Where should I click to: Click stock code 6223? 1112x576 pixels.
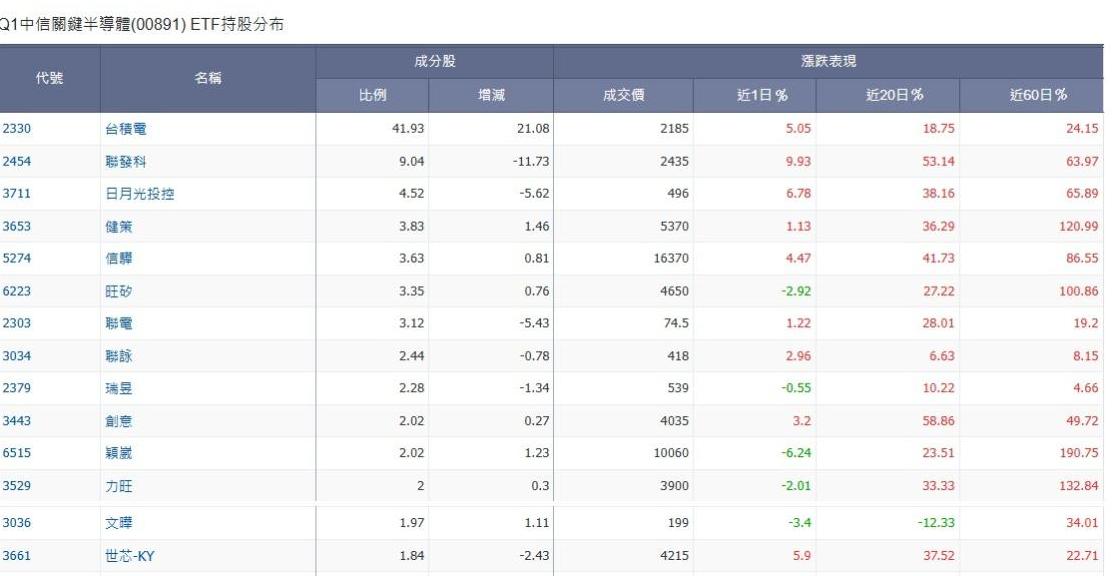point(15,292)
